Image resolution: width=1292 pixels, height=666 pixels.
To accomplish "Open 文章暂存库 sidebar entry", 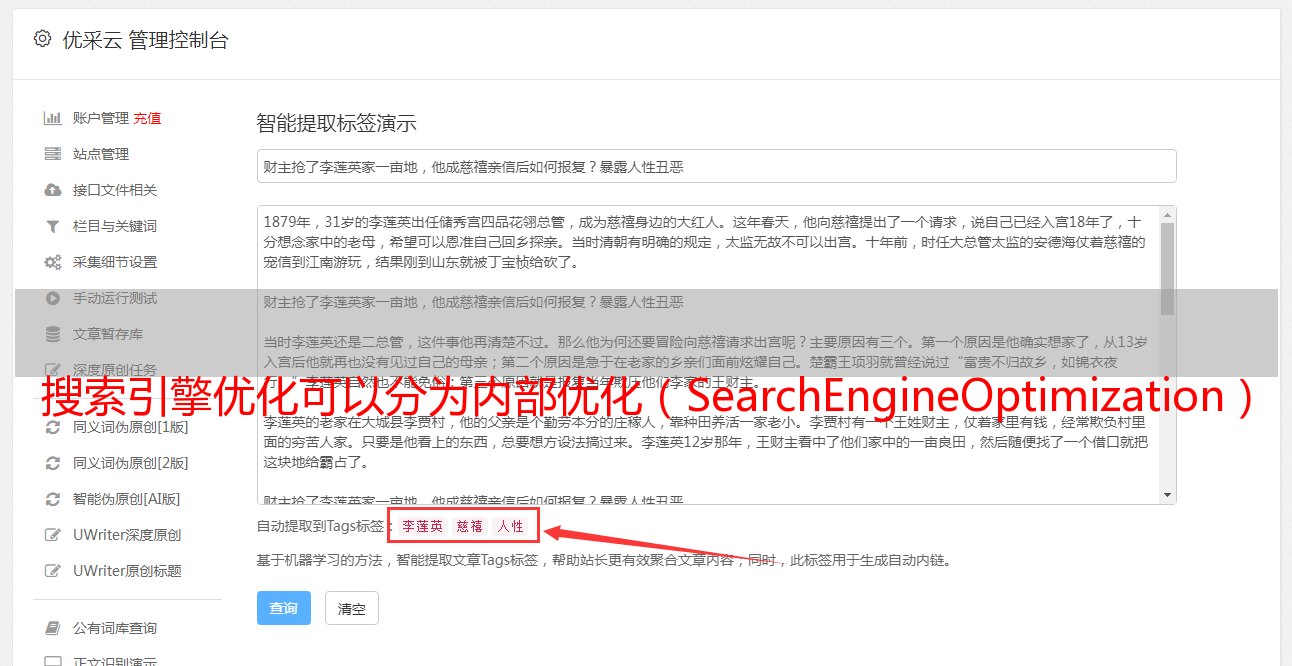I will click(108, 334).
